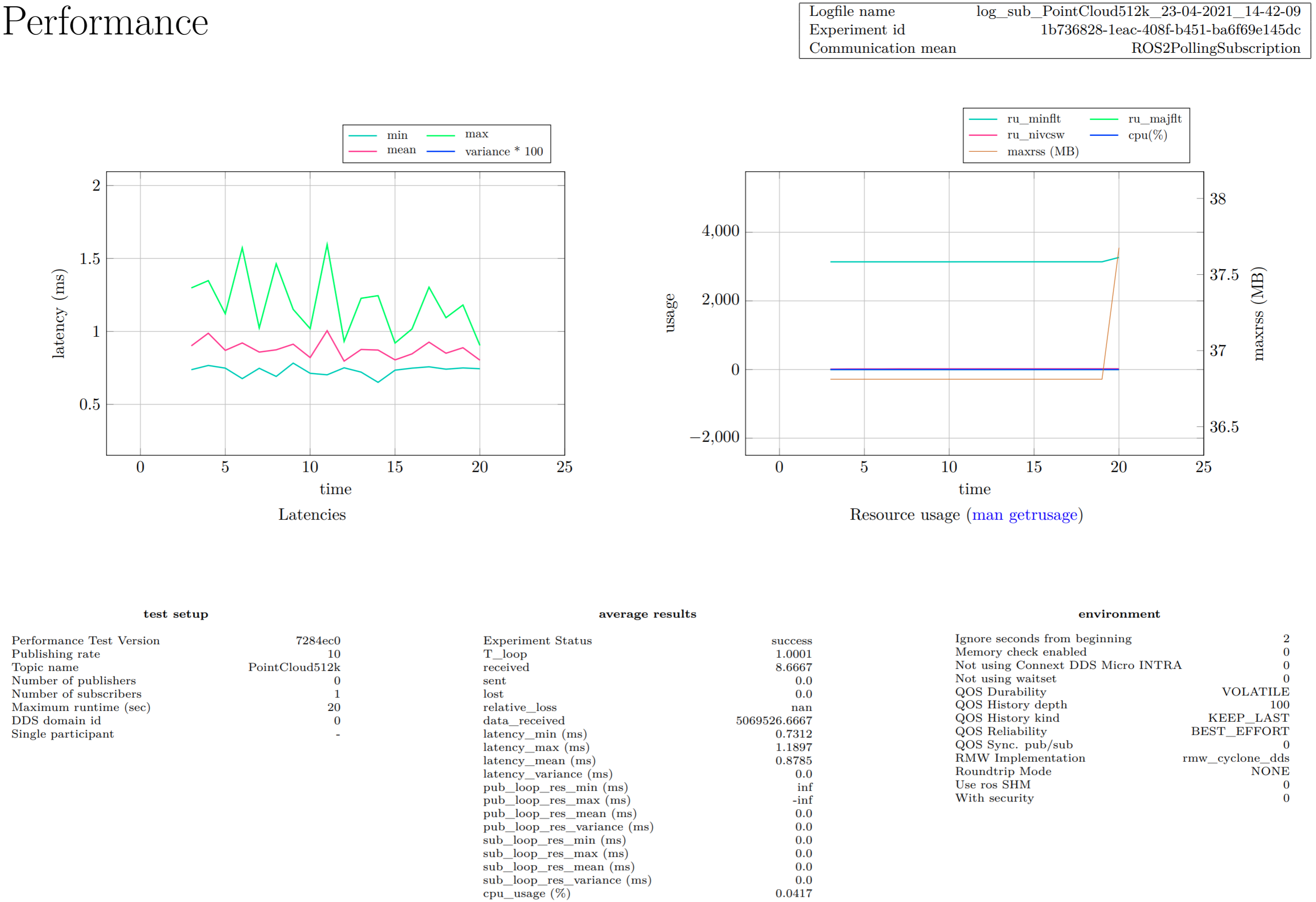Click the 'test setup' table heading
The image size is (1316, 902).
click(176, 614)
